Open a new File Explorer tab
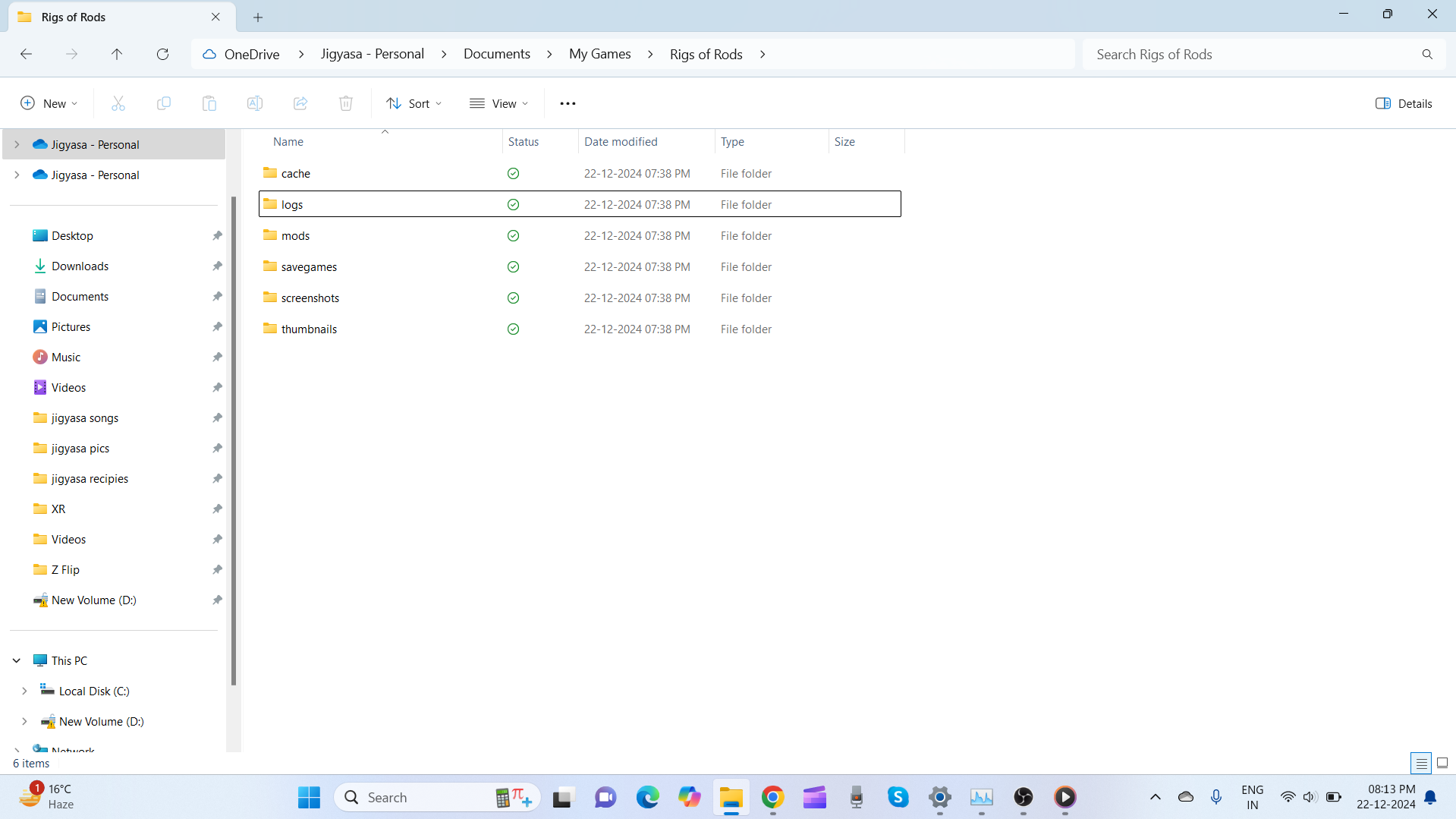 pyautogui.click(x=258, y=17)
